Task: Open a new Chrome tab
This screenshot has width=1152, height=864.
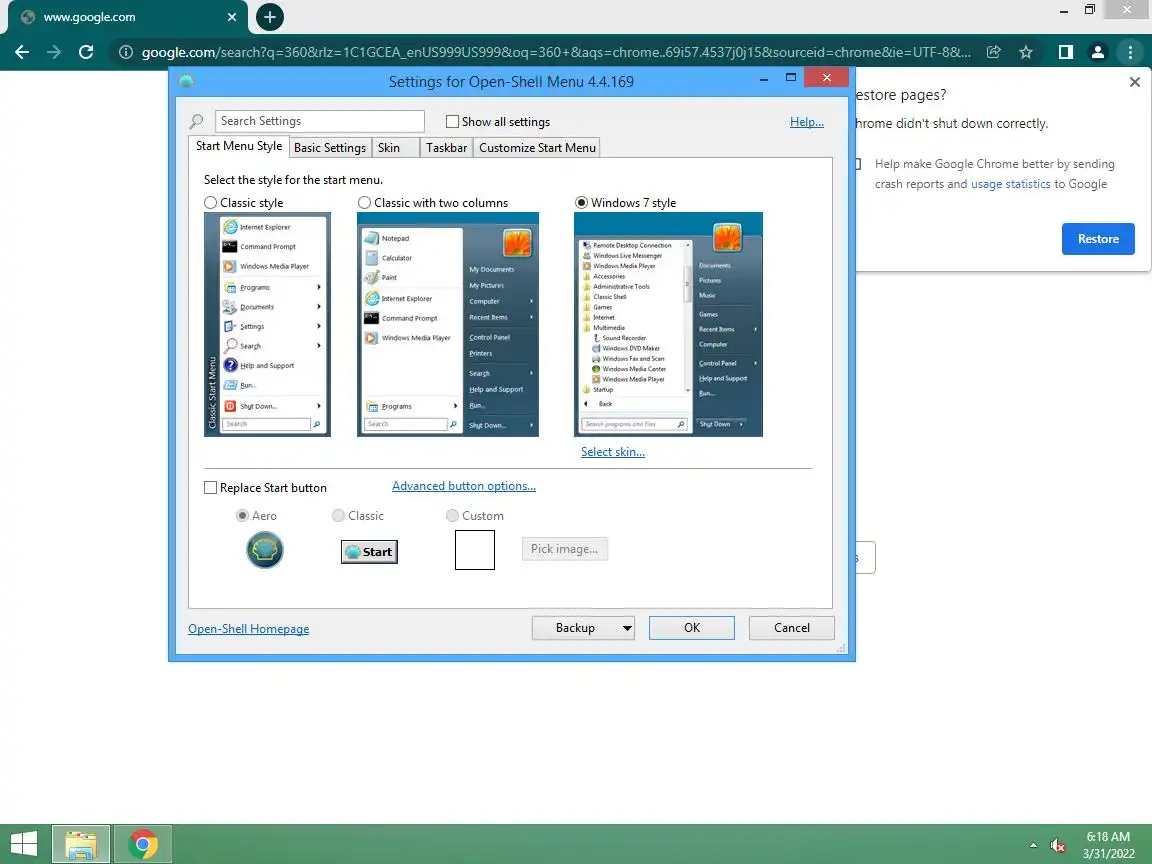Action: pos(270,17)
